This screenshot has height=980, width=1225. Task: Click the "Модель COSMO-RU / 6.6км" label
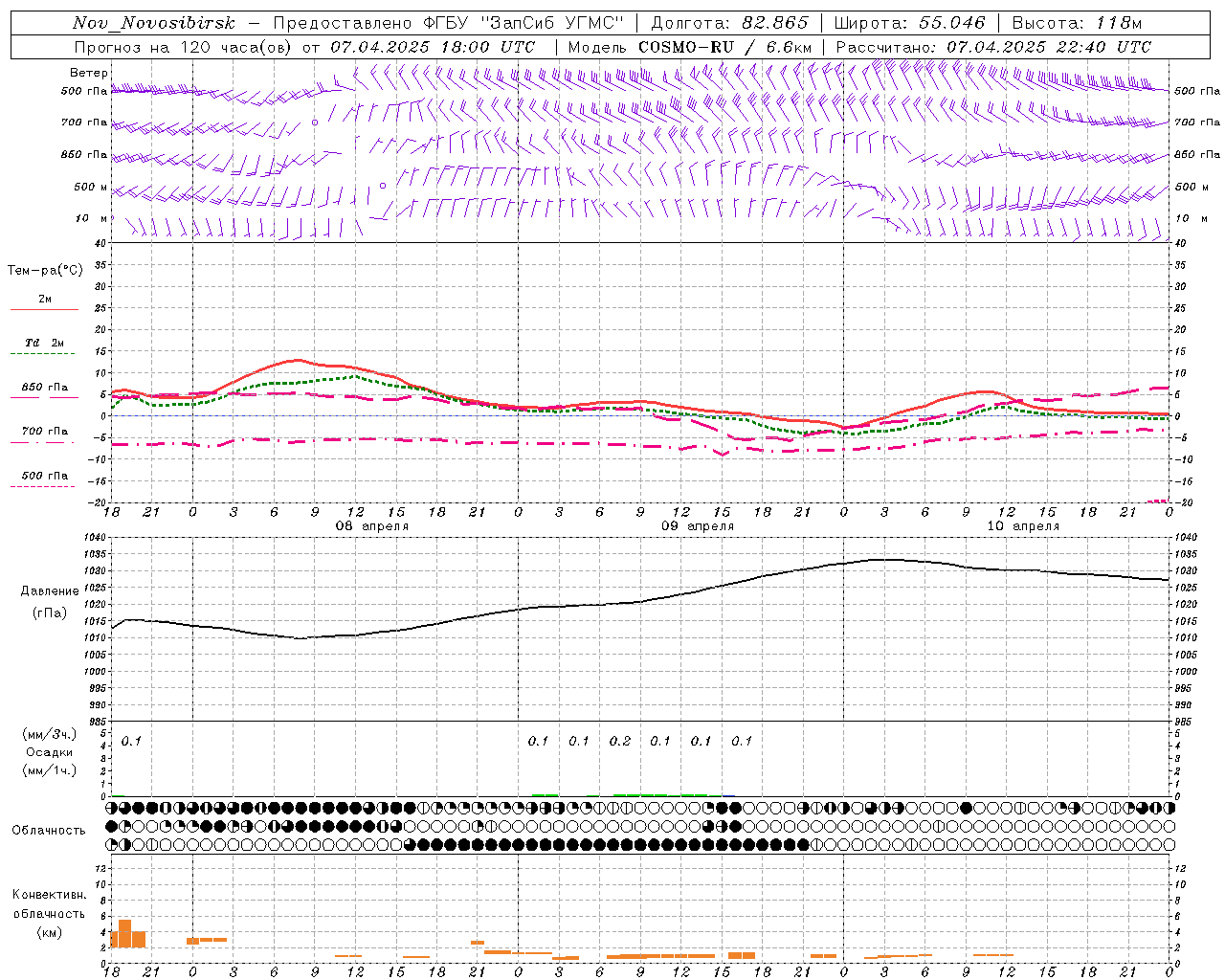coord(690,47)
